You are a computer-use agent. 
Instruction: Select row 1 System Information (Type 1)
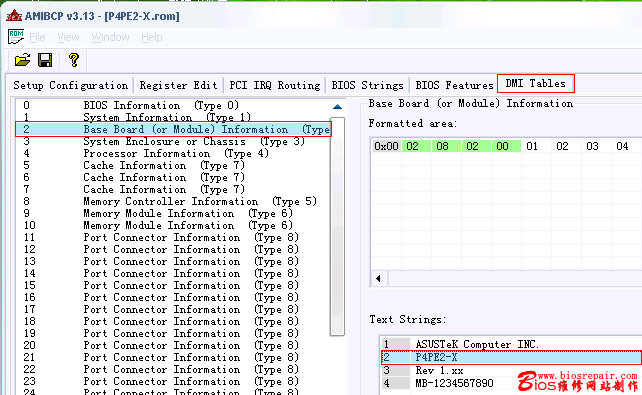click(x=173, y=117)
